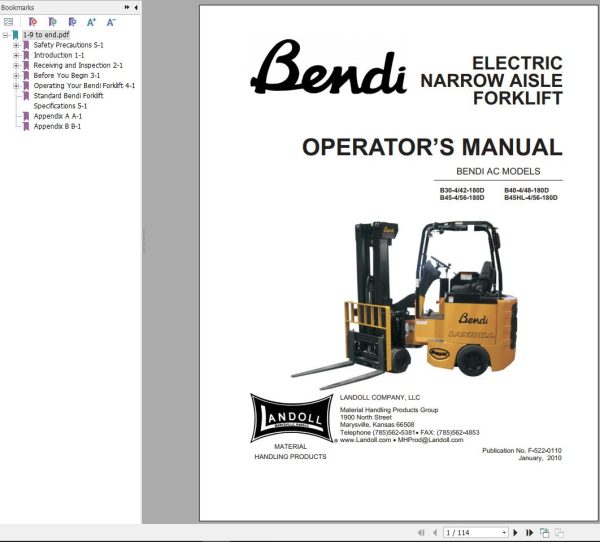Screen dimensions: 600x542
Task: Collapse the Bookmarks panel with left arrow
Action: [136, 7]
